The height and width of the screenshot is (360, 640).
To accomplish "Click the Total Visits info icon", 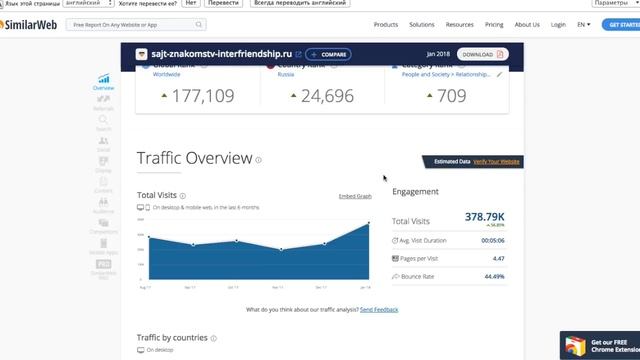I will (183, 196).
